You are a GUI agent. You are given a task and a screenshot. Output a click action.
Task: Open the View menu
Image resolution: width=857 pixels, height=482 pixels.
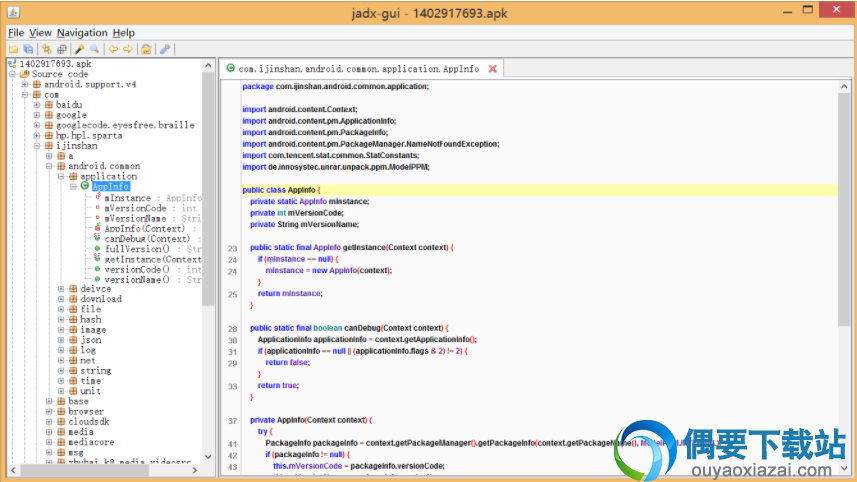(40, 33)
